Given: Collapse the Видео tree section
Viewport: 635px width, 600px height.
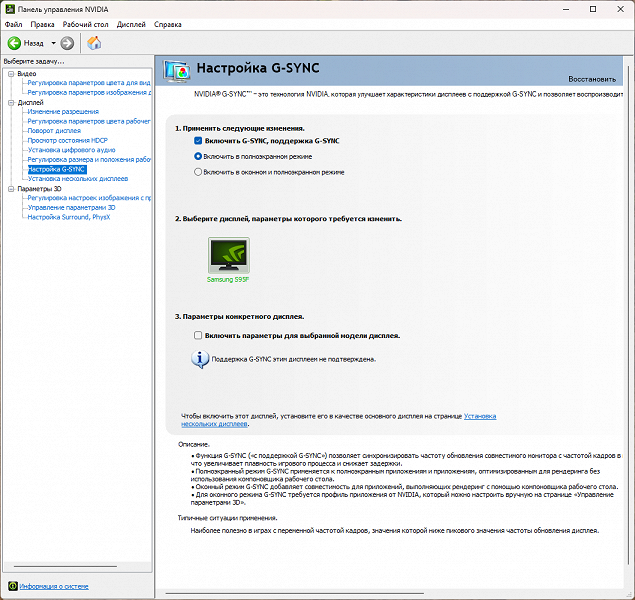Looking at the screenshot, I should [11, 74].
